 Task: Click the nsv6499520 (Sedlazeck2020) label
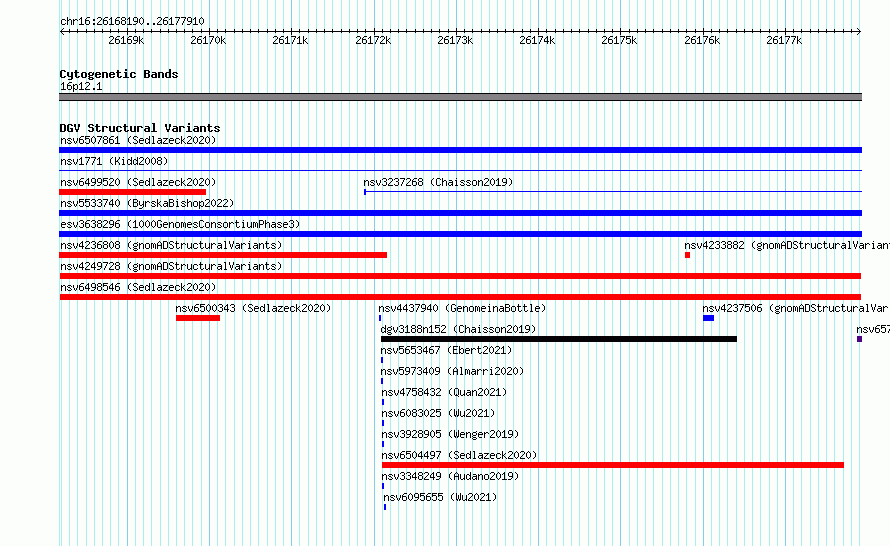pos(138,182)
